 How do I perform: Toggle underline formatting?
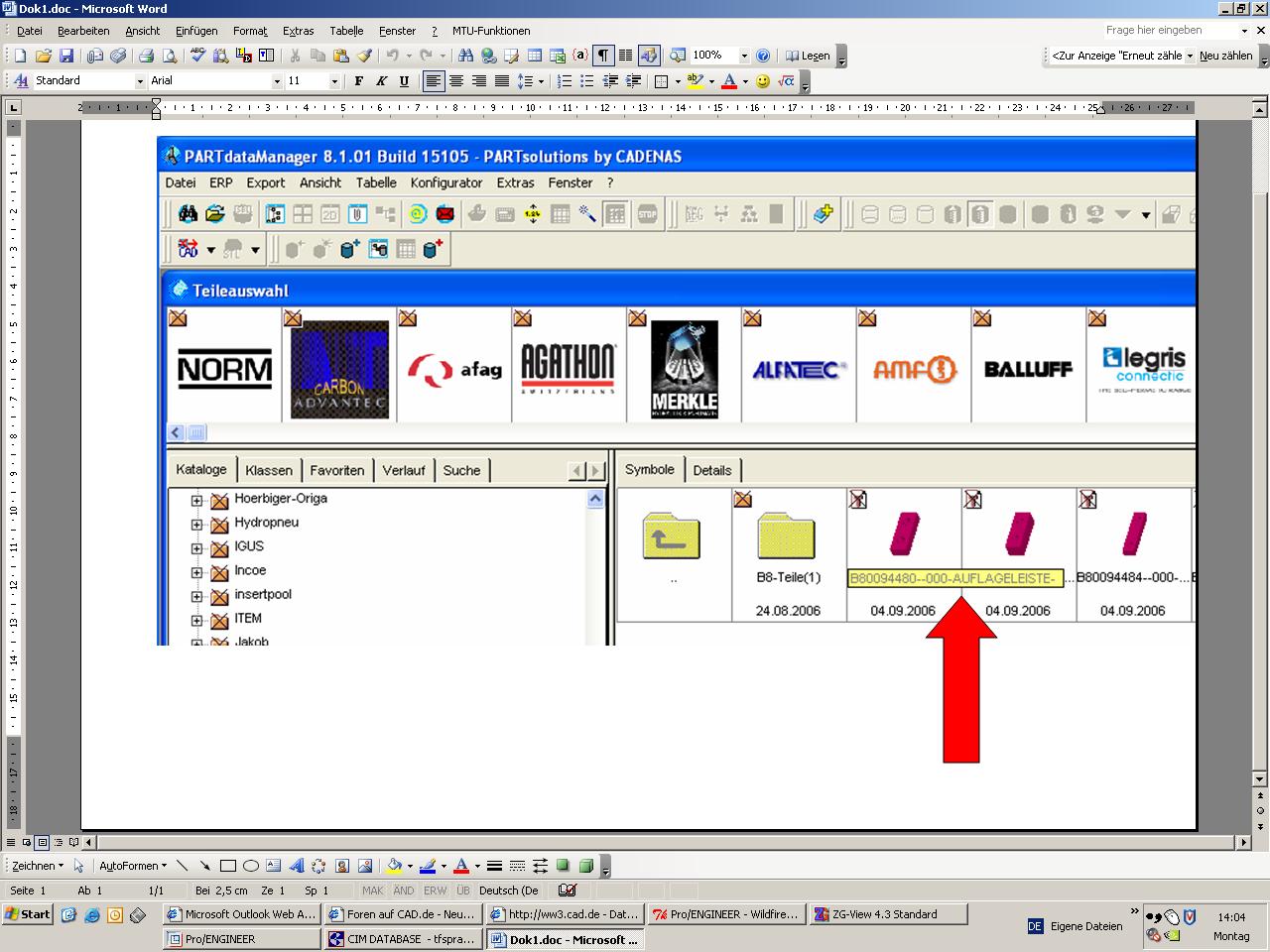(x=404, y=81)
